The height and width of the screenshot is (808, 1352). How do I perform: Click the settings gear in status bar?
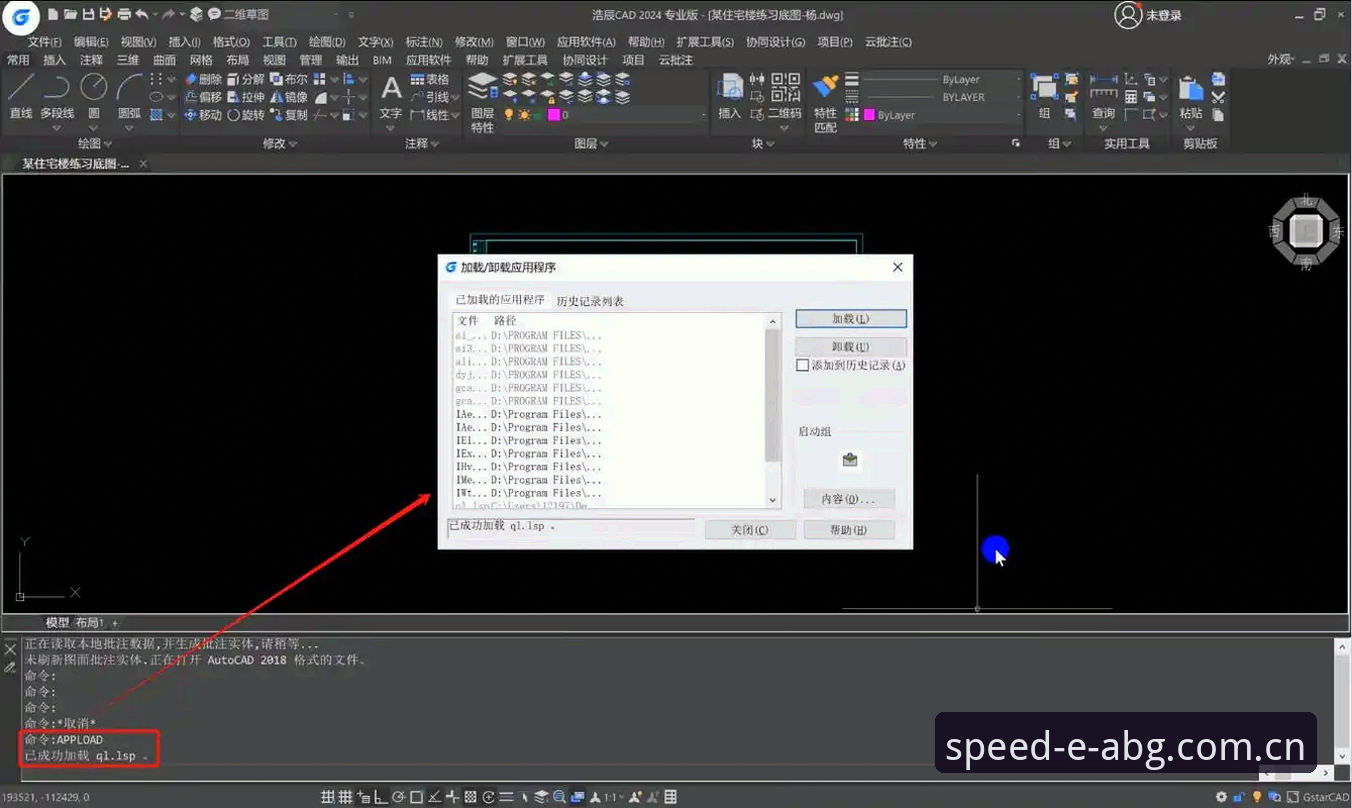coord(1221,797)
